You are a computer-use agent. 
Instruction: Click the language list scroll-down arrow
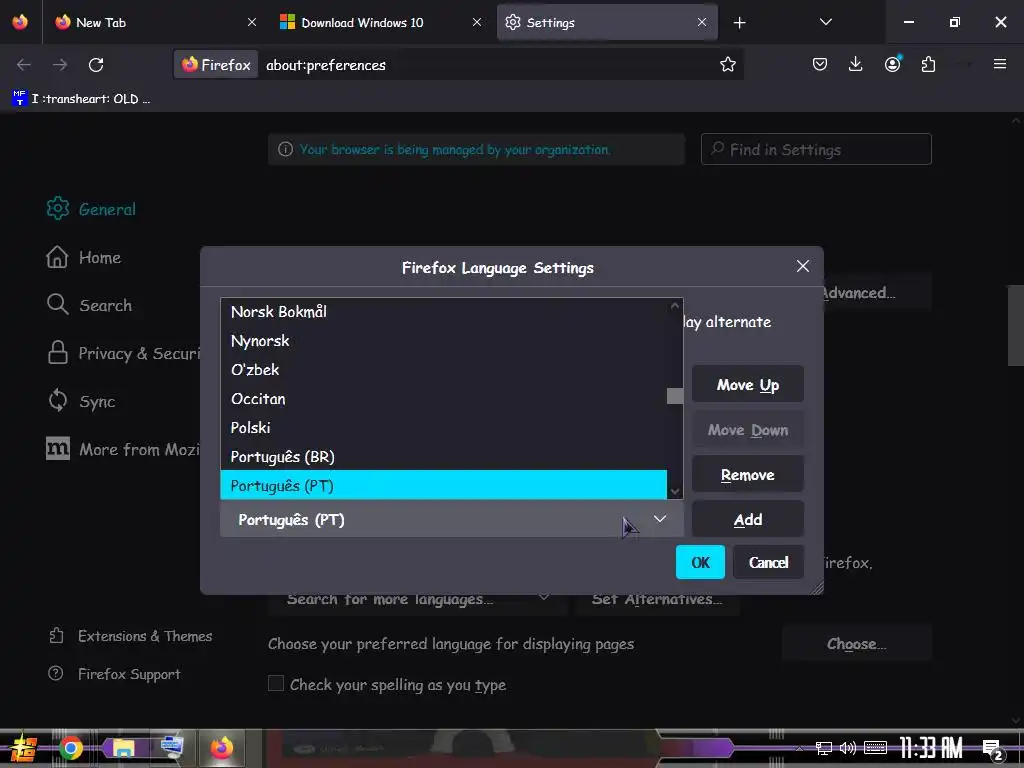675,491
